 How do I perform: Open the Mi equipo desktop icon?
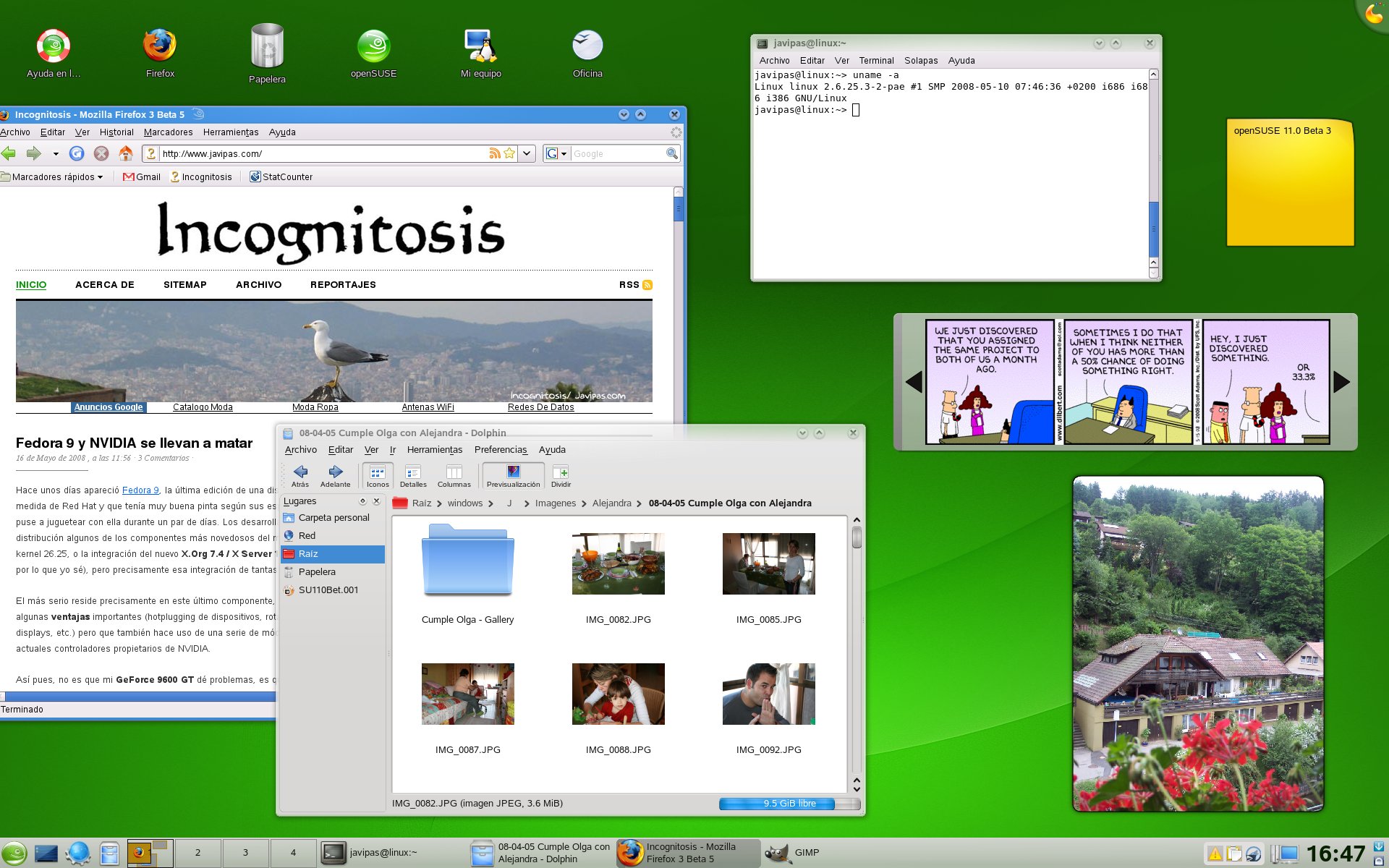[480, 46]
